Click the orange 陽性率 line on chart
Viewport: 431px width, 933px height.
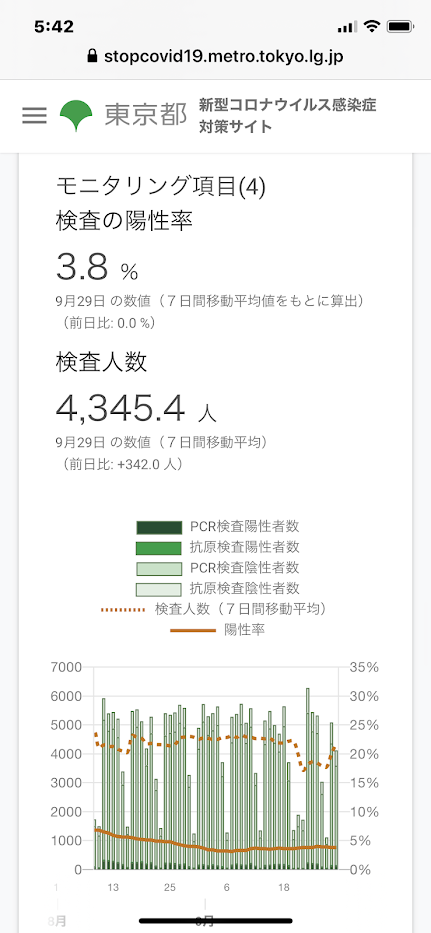[218, 848]
